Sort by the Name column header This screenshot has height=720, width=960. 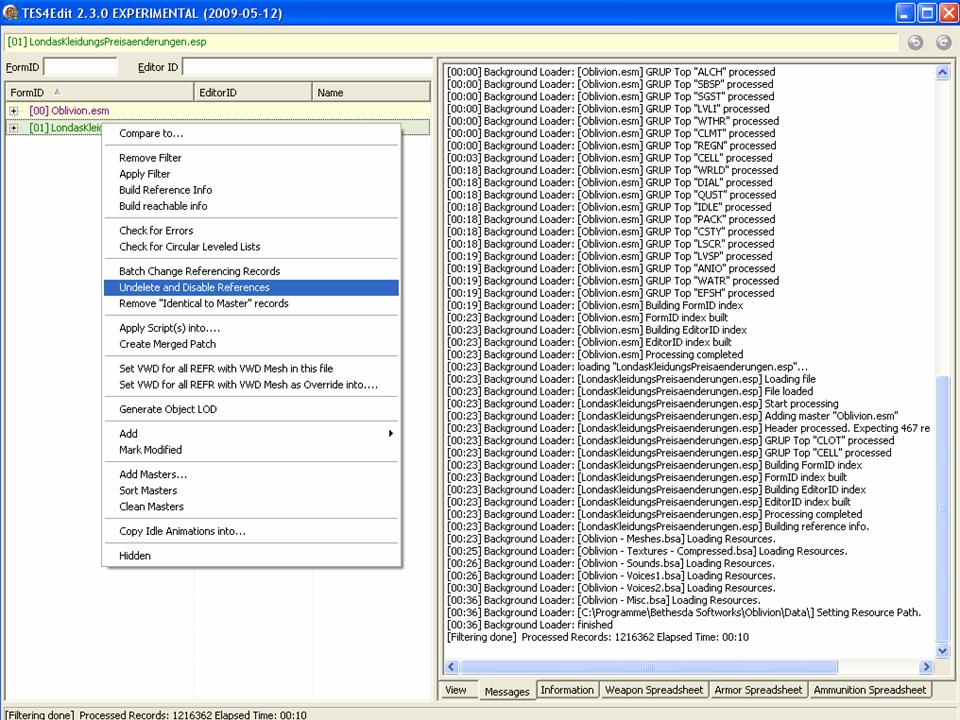click(371, 92)
